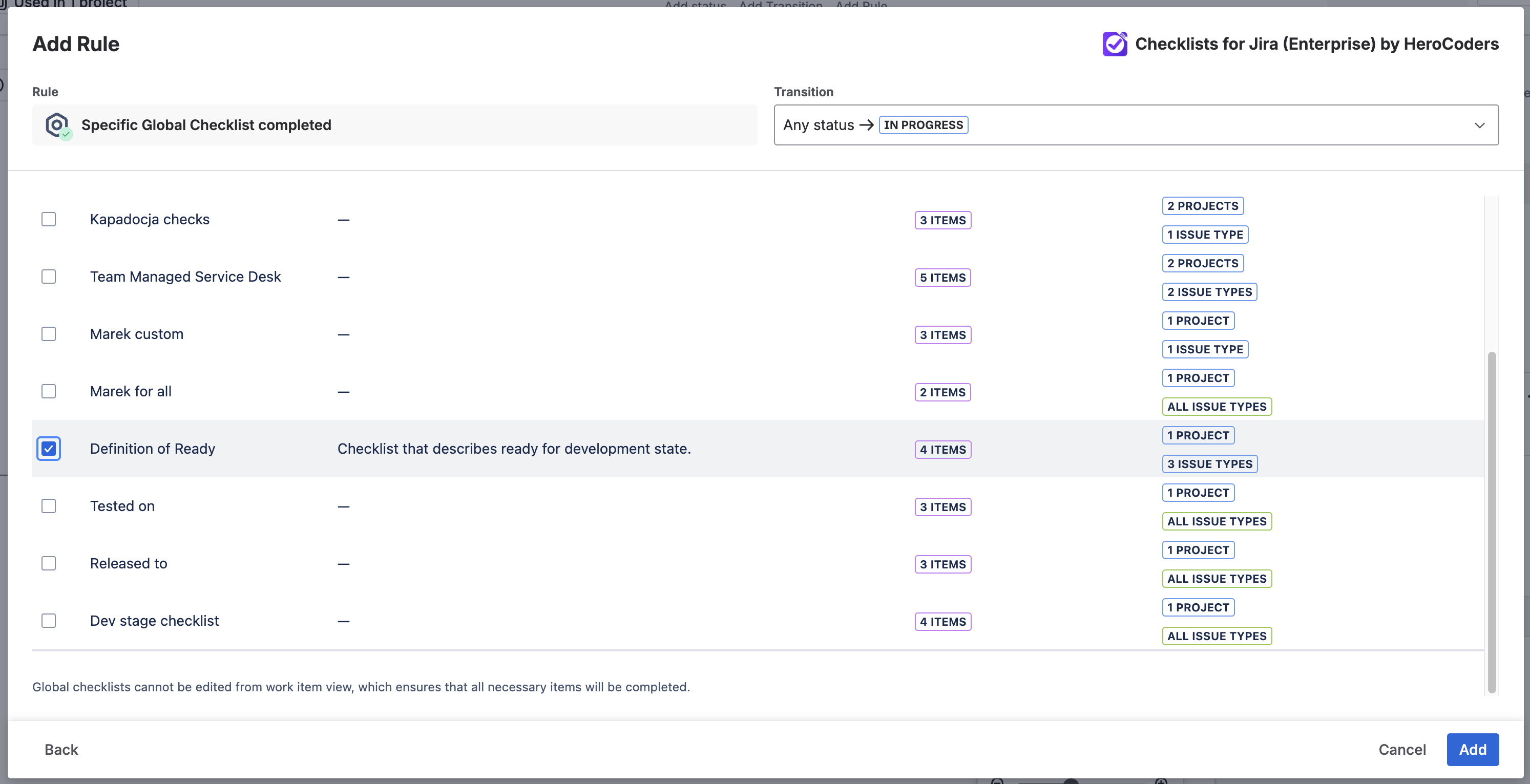Click the HeroCoders Checklists logo icon
Image resolution: width=1530 pixels, height=784 pixels.
(1114, 44)
